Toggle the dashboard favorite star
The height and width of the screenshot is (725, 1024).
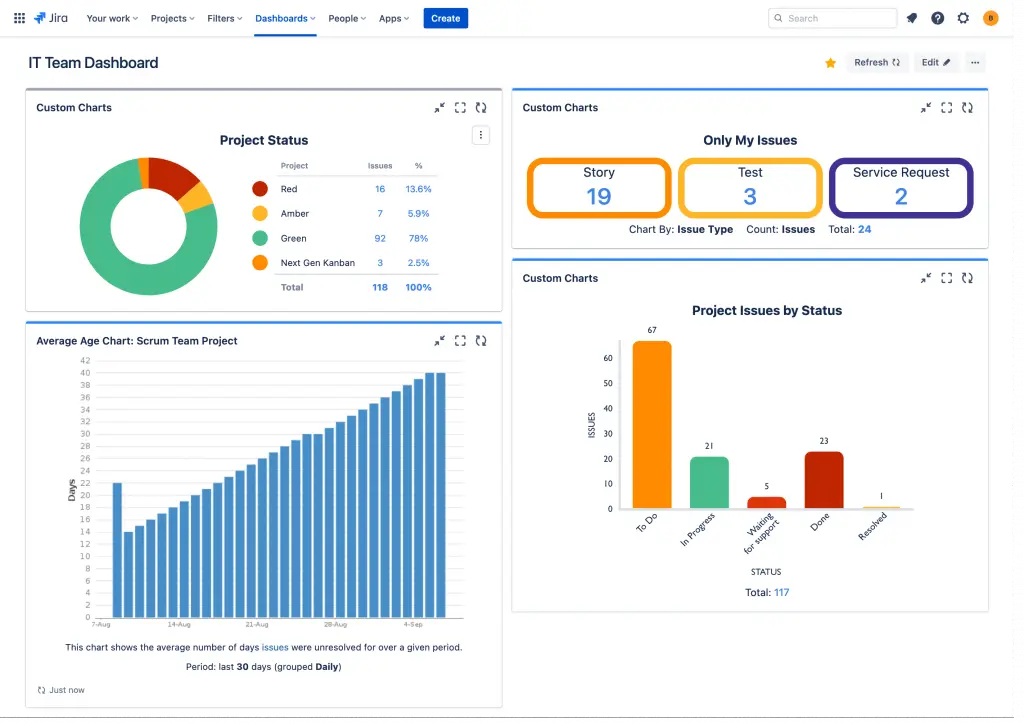coord(830,62)
